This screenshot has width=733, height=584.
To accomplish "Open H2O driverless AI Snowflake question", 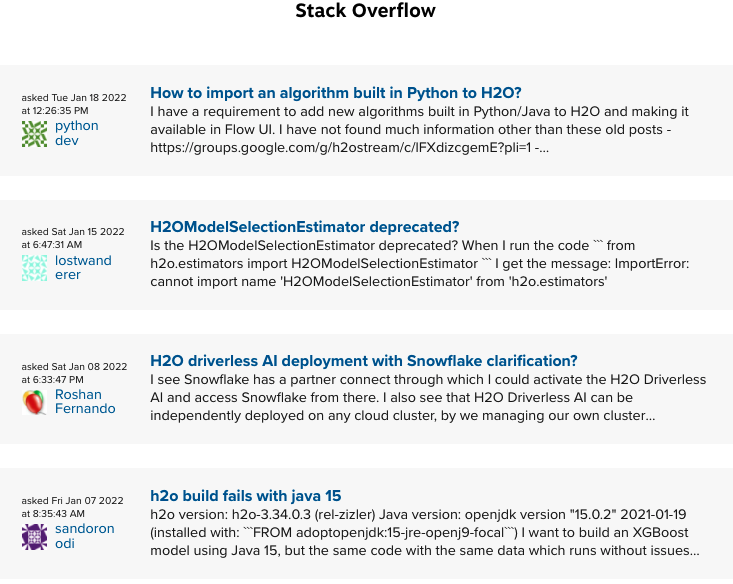I will click(x=364, y=361).
